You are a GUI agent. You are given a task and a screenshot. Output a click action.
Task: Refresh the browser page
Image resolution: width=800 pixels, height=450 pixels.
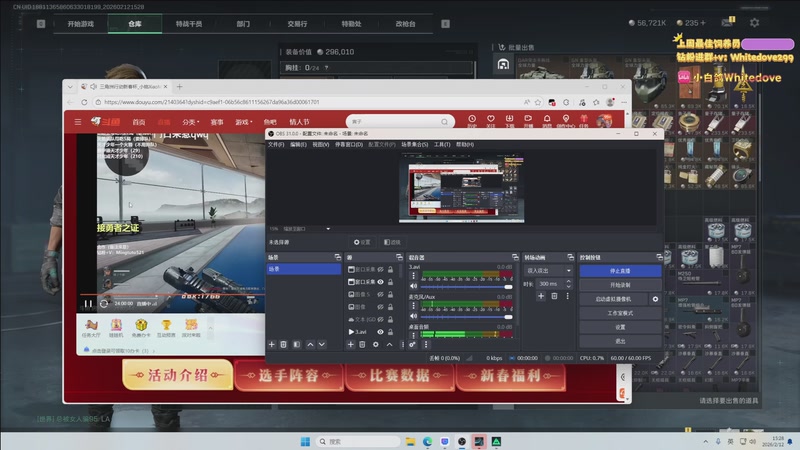coord(84,102)
